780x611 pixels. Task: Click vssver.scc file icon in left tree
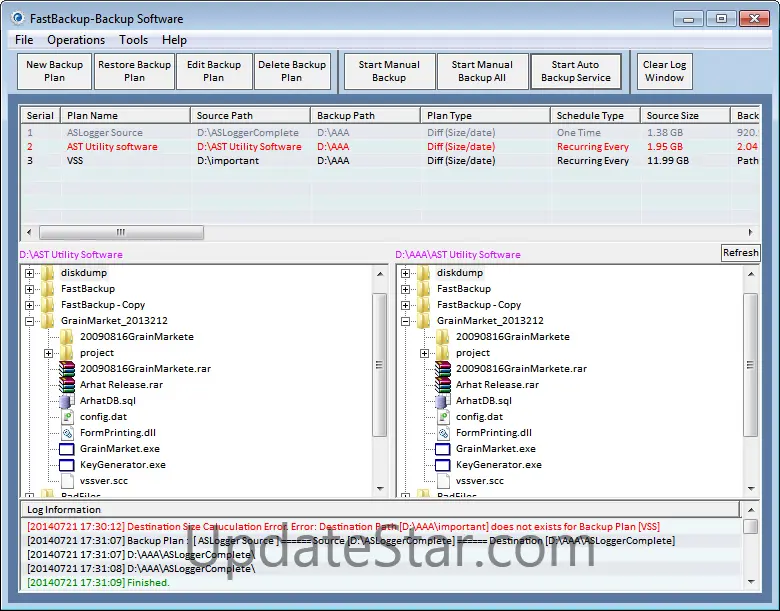67,481
